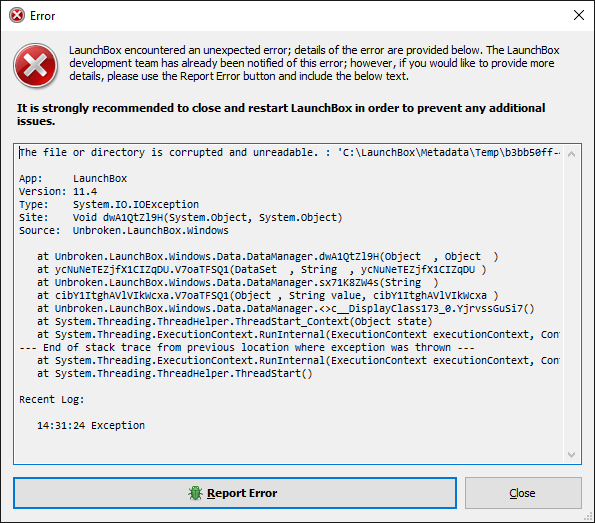Image resolution: width=595 pixels, height=523 pixels.
Task: Click the large red error X icon
Action: [x=35, y=66]
